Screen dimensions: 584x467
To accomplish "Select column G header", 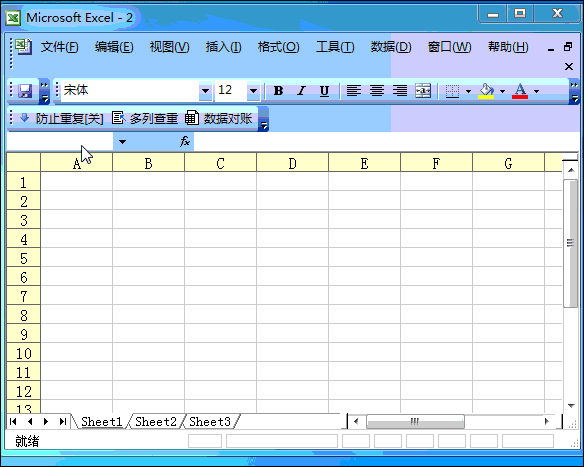I will click(508, 163).
